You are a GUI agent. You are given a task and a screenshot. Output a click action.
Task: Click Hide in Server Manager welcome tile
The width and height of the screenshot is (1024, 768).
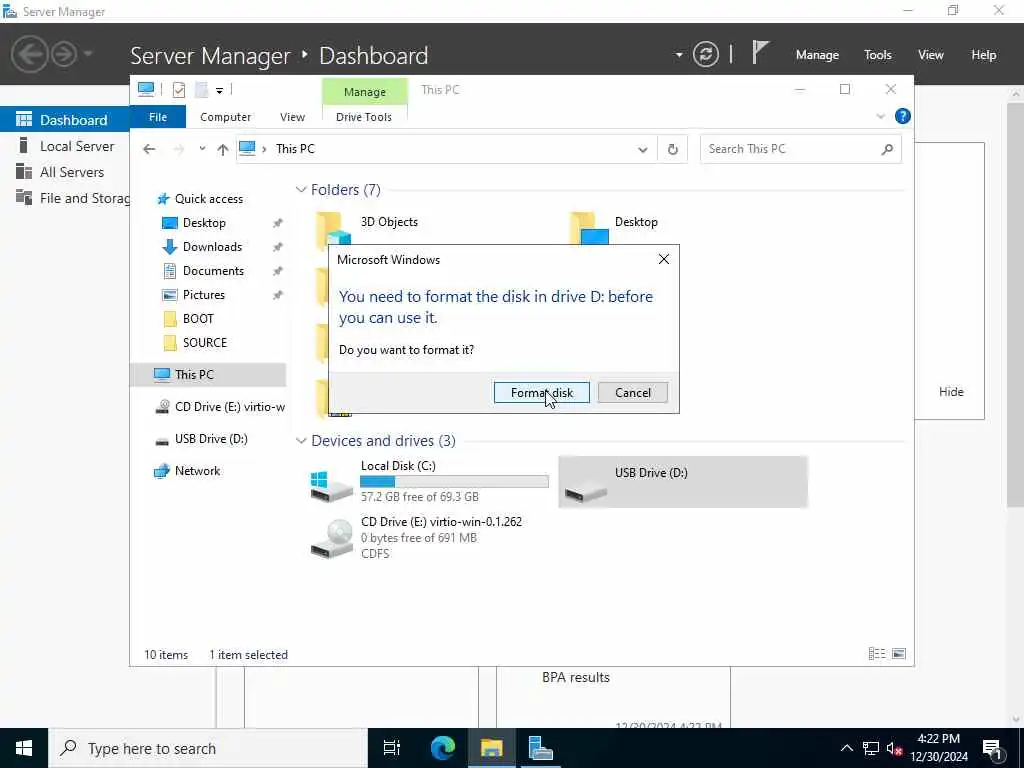[x=951, y=392]
